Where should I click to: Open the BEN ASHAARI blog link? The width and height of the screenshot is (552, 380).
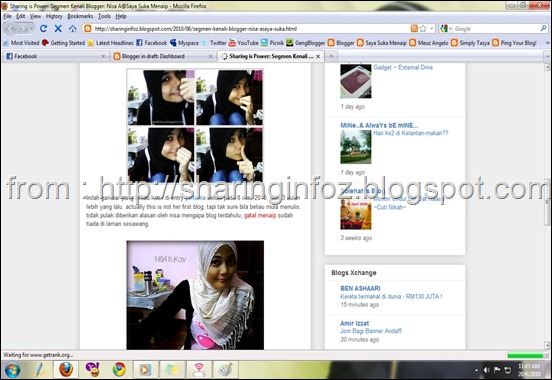(x=360, y=288)
